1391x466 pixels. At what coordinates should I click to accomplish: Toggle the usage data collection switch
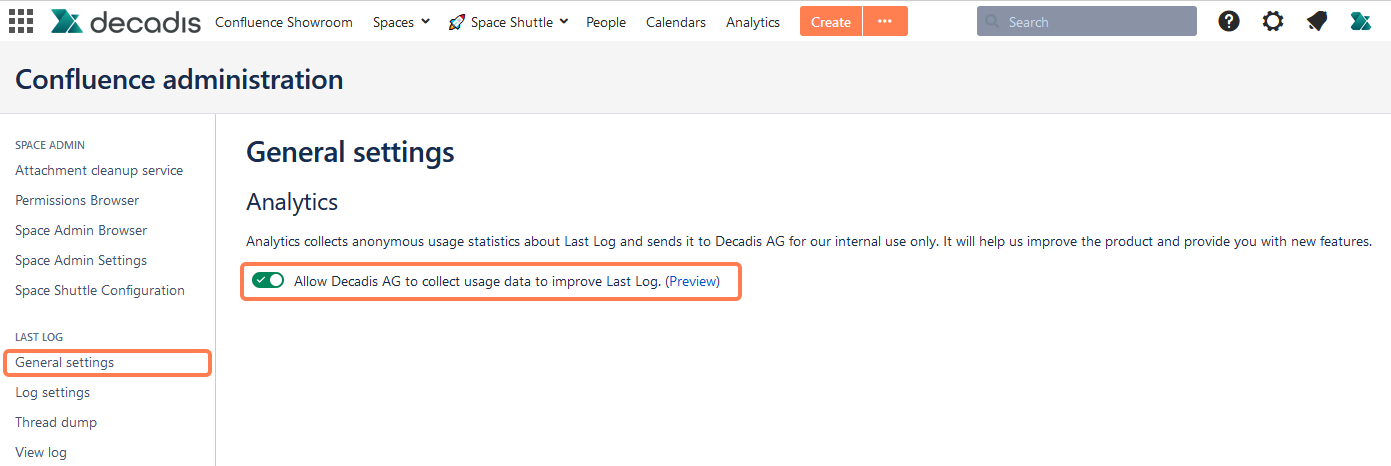[x=268, y=281]
